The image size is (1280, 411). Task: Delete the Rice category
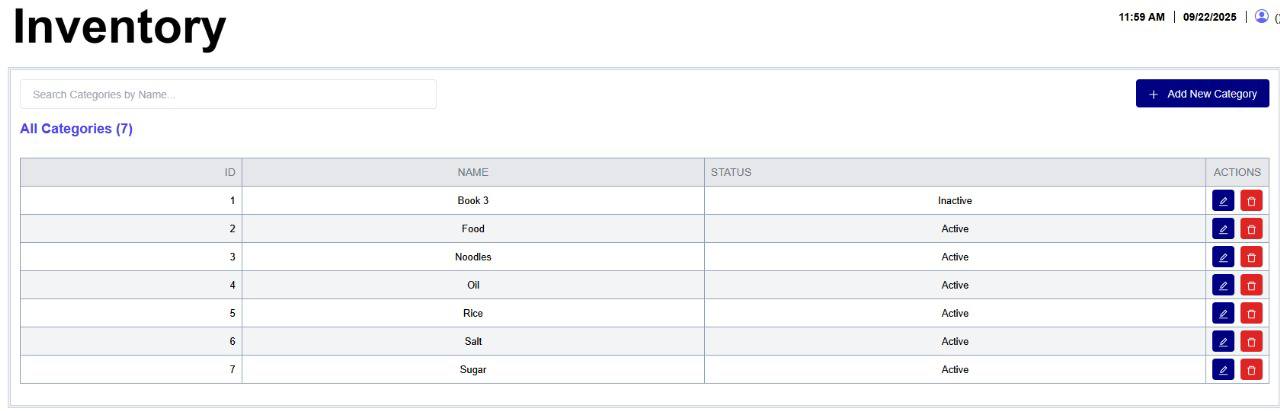tap(1251, 313)
